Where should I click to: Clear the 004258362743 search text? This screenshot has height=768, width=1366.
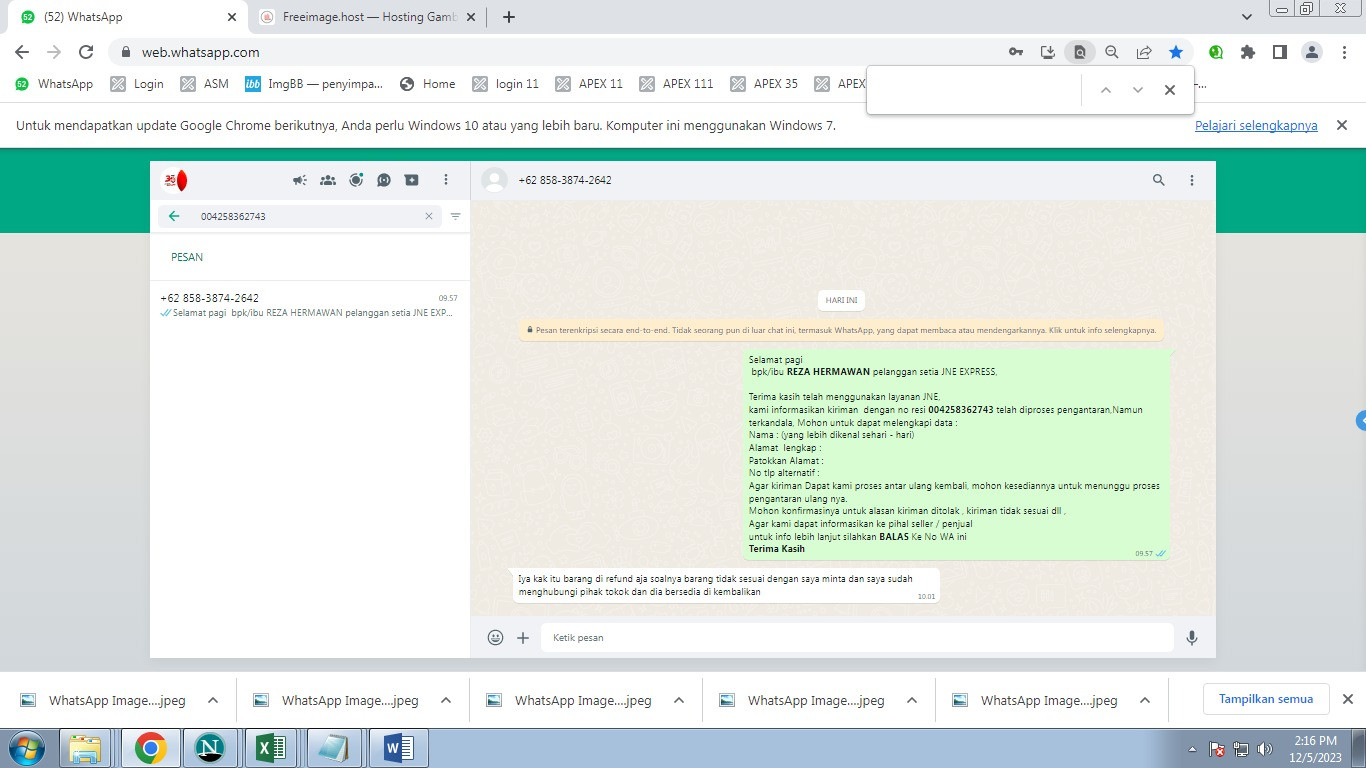point(429,216)
